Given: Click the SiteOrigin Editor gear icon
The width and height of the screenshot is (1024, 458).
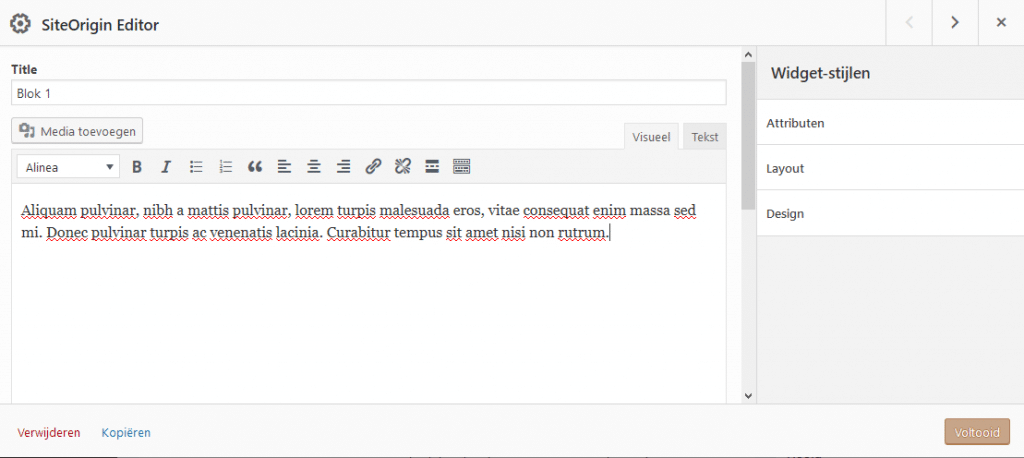Looking at the screenshot, I should 20,24.
